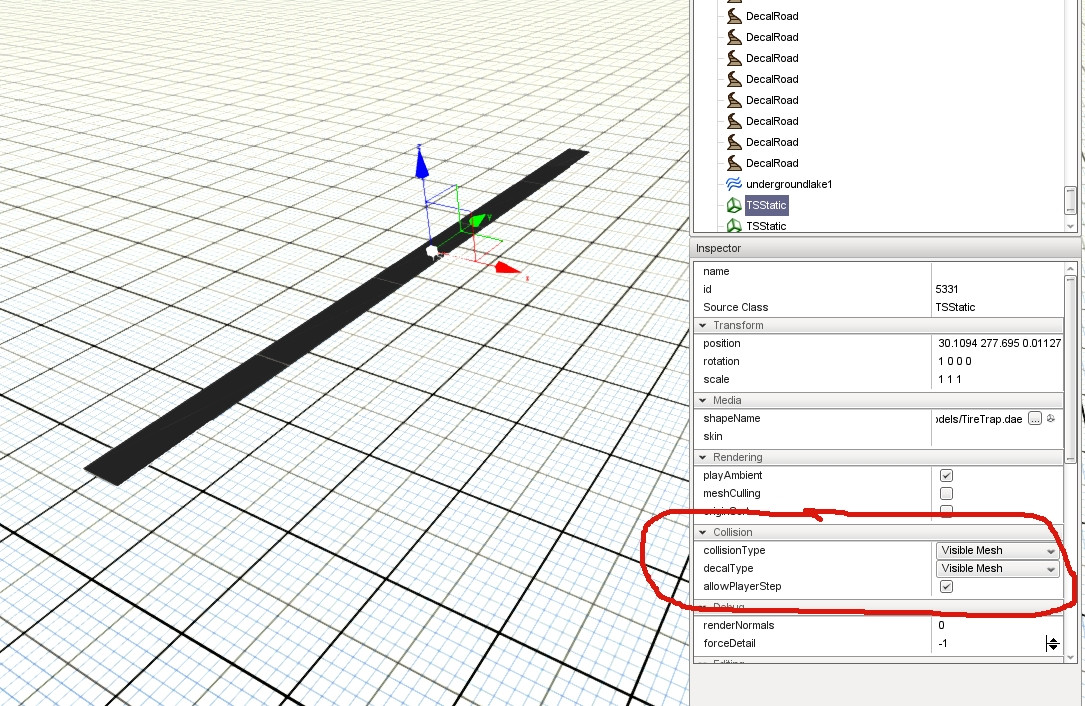Click the green Y-axis gizmo arrow

click(x=477, y=221)
